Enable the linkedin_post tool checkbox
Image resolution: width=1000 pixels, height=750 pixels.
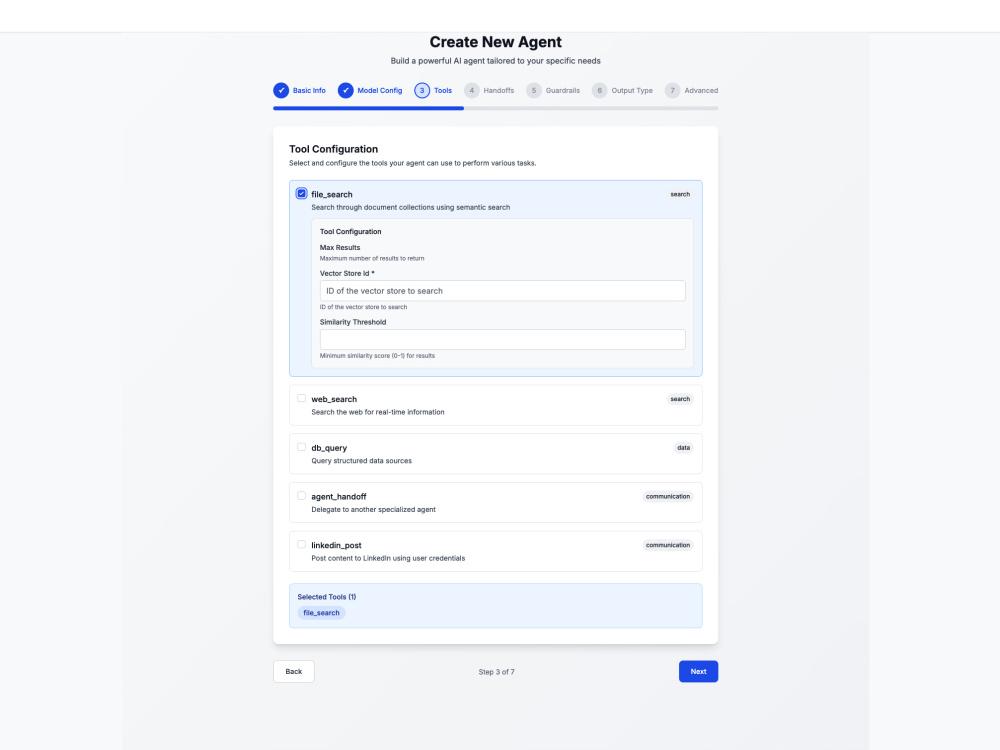coord(302,544)
